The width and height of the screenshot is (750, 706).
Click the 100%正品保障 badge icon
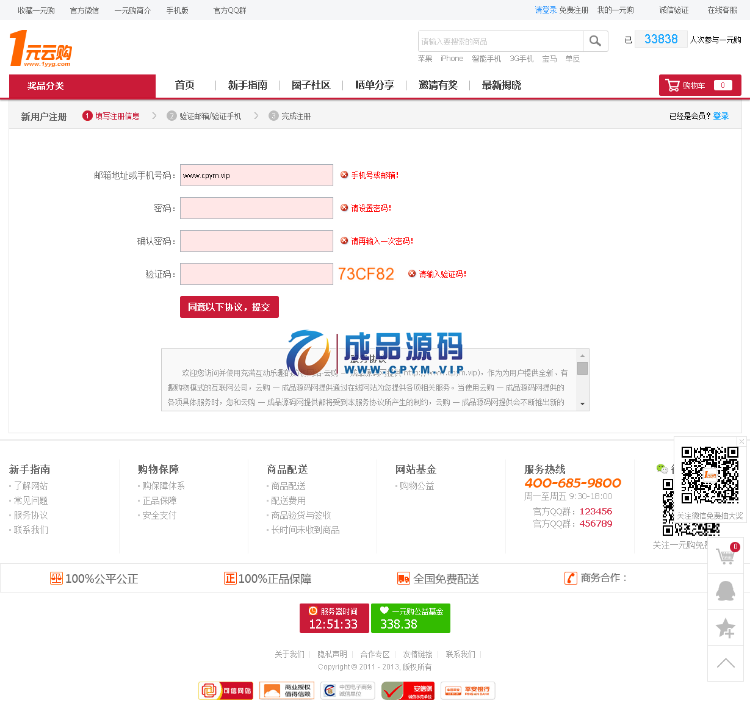(230, 578)
